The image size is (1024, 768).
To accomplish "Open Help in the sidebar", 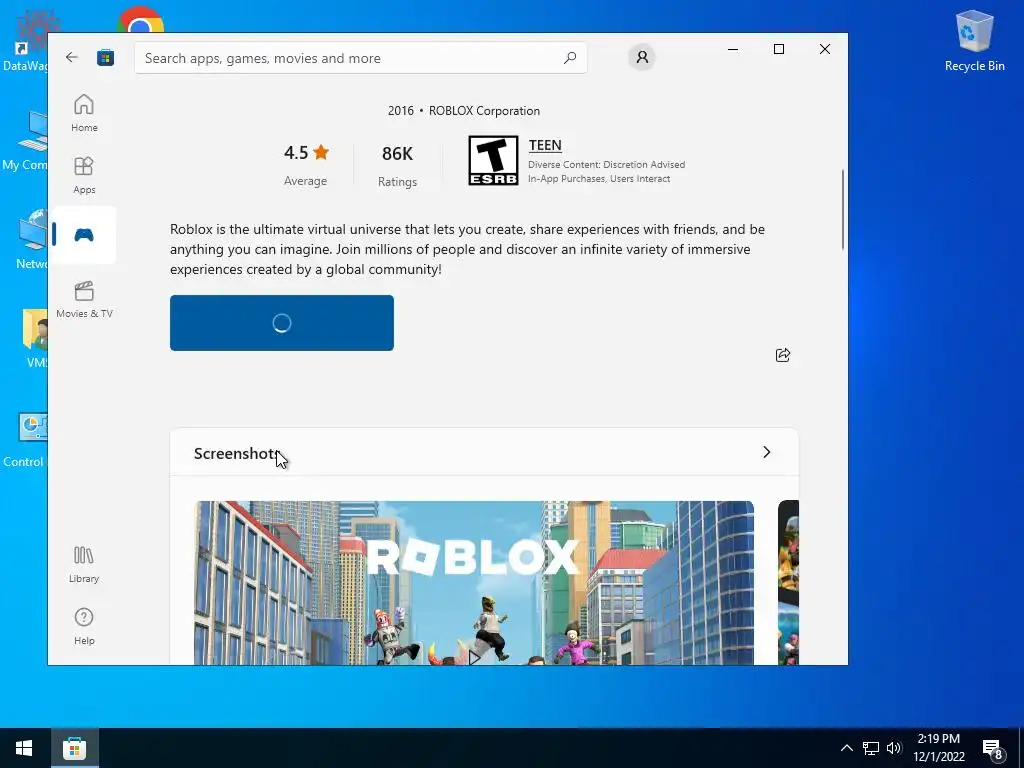I will point(84,627).
